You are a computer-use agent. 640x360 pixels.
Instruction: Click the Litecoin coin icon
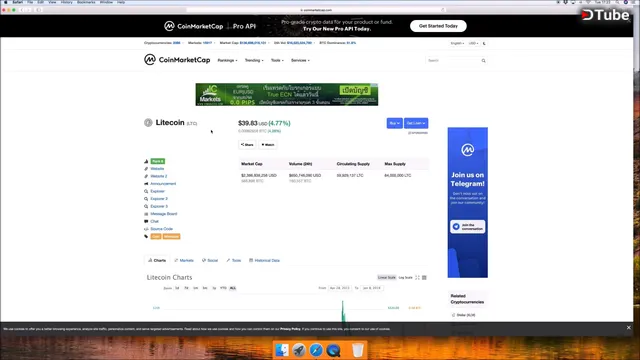pyautogui.click(x=148, y=122)
